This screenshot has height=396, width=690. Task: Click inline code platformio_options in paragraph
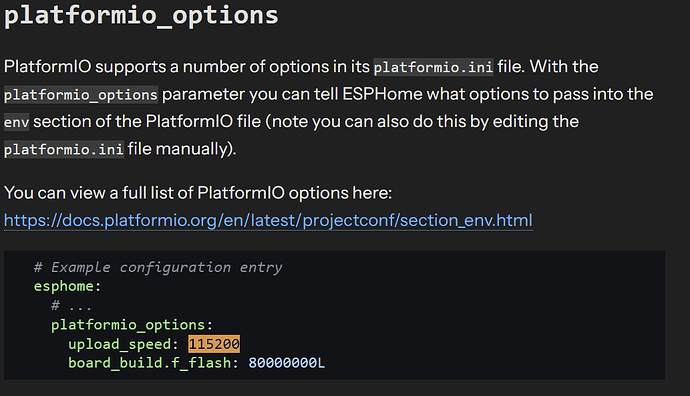[81, 95]
